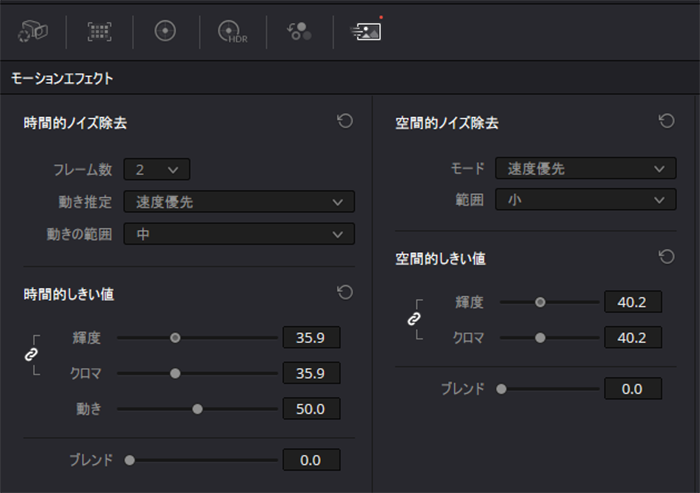Open the フレーム数 dropdown
Image resolution: width=700 pixels, height=493 pixels.
157,170
